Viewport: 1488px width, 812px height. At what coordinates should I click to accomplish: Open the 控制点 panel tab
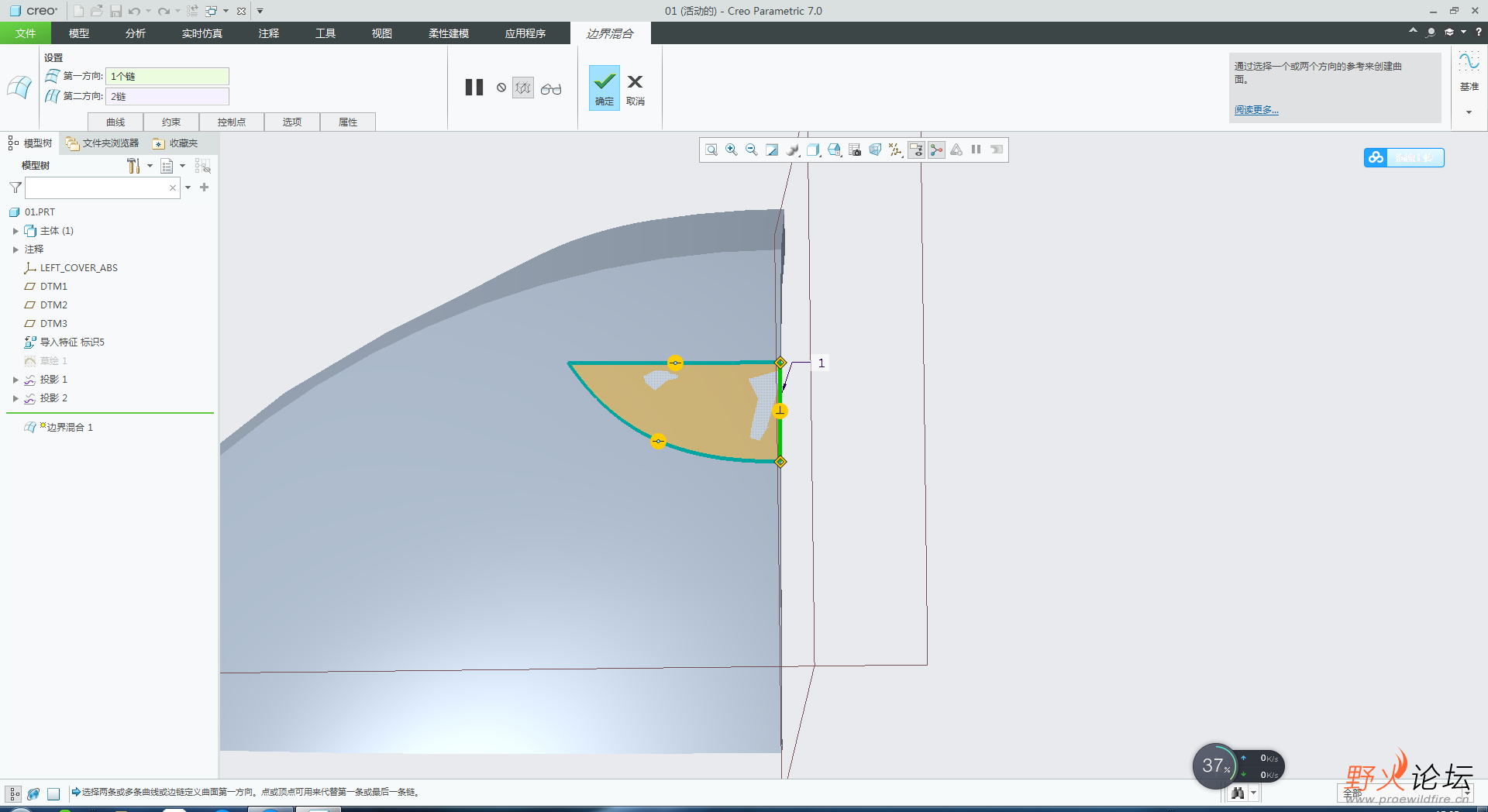(x=232, y=122)
